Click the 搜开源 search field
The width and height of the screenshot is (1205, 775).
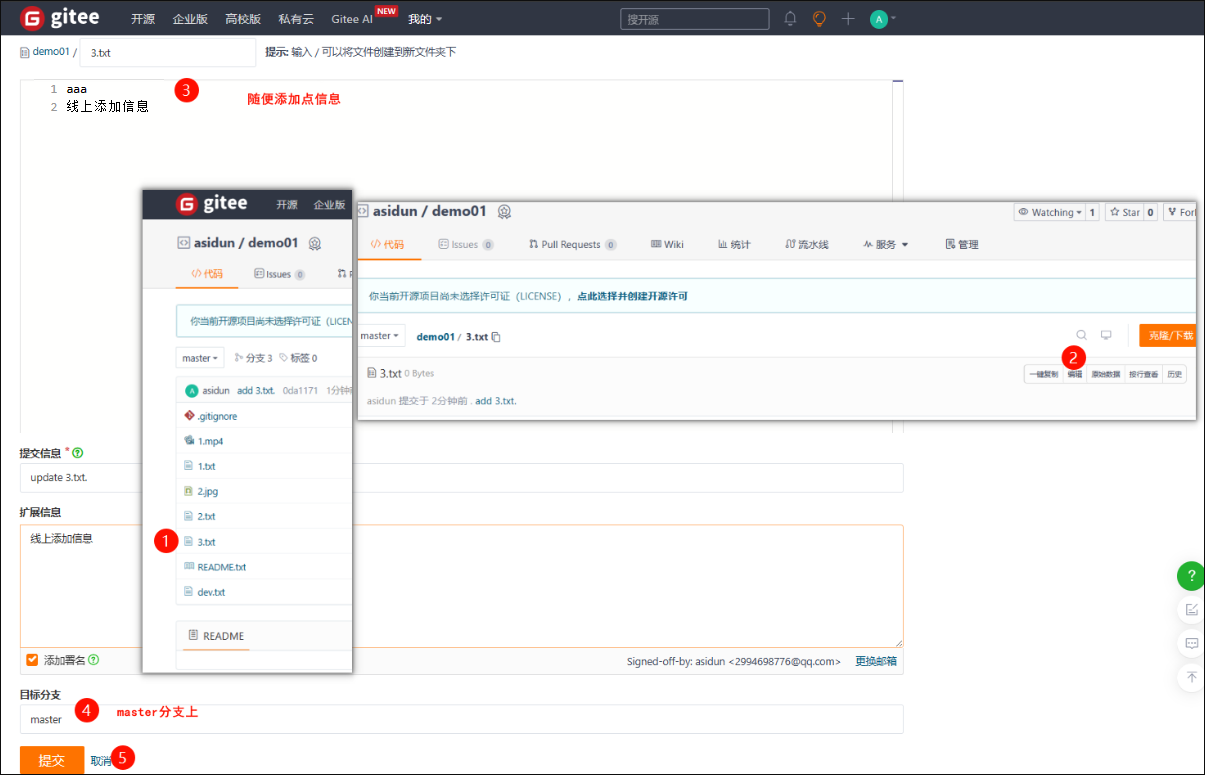(695, 19)
